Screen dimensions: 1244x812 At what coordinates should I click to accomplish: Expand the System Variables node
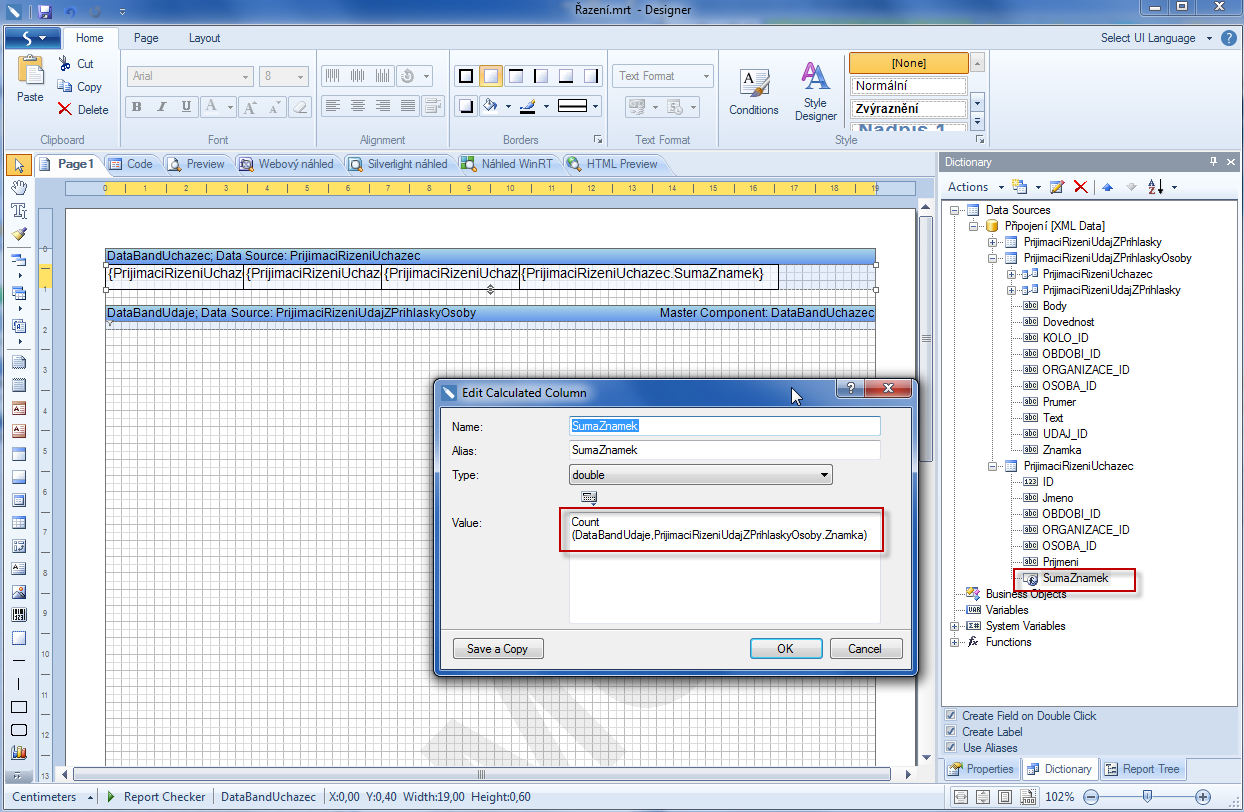click(955, 626)
